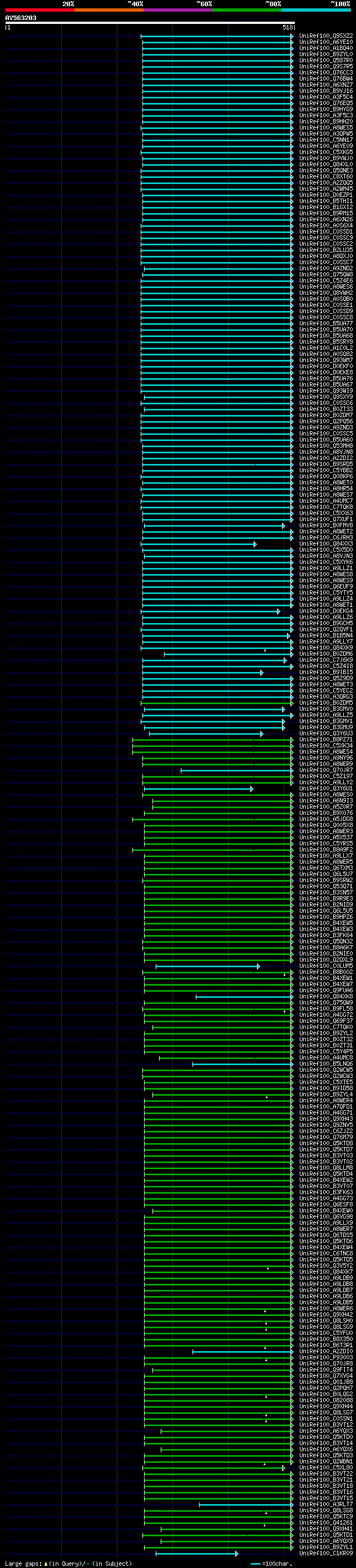Open hit UniRef100_C0LUM5
This screenshot has width=356, height=1568.
click(326, 966)
